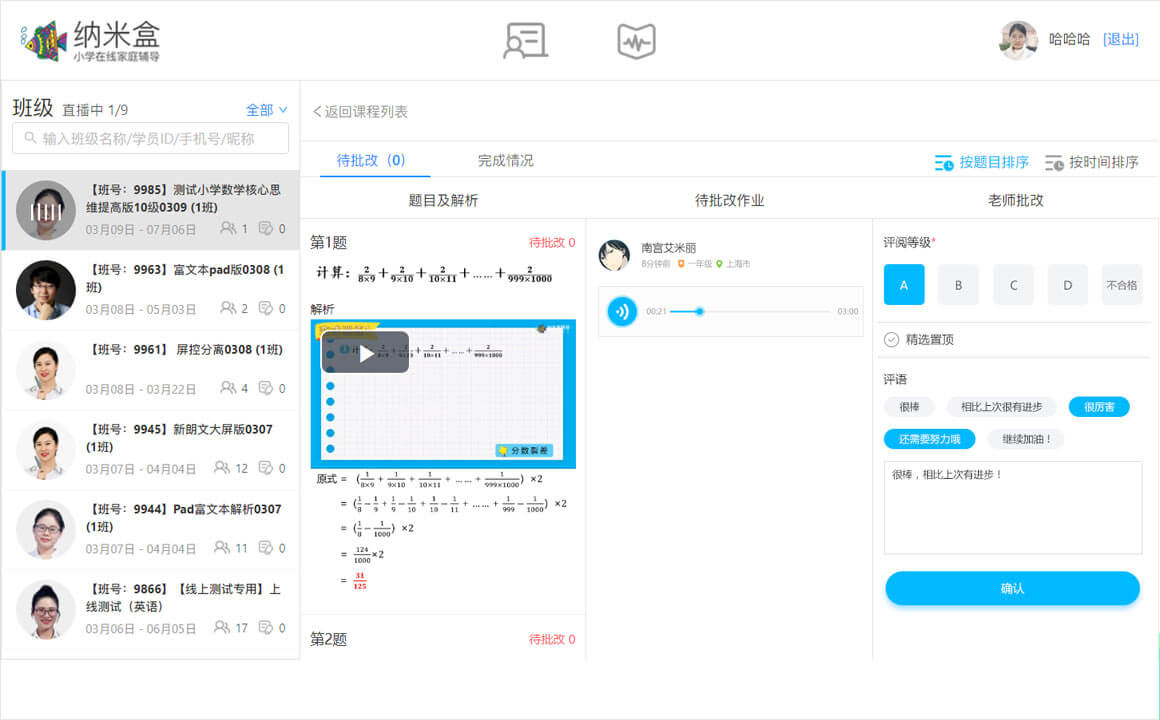
Task: Click the 退出 logout link
Action: click(1120, 40)
